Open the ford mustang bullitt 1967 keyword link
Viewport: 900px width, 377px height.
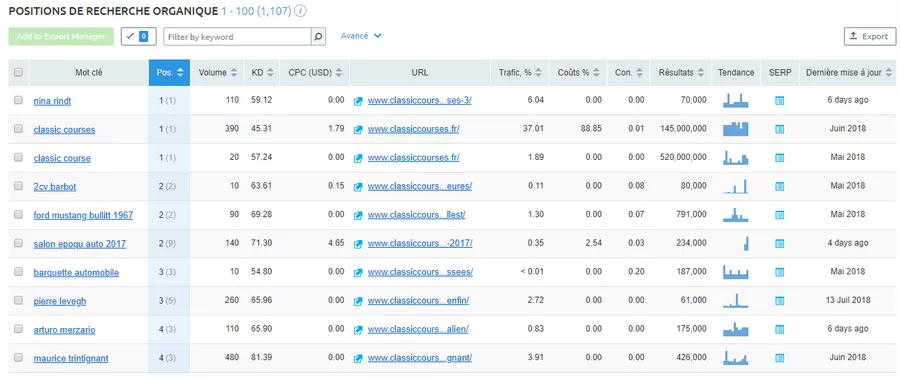[x=83, y=215]
